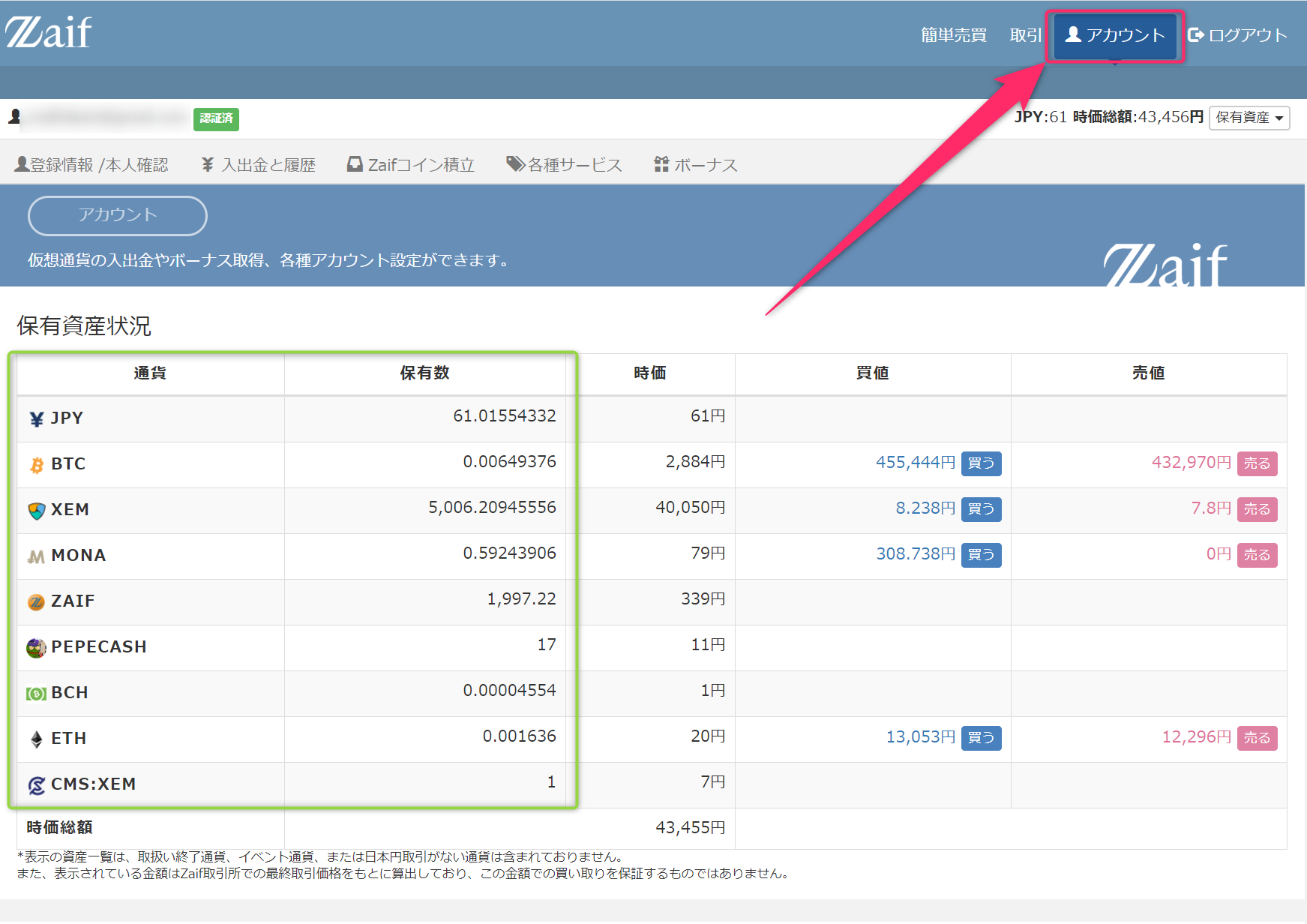This screenshot has height=924, width=1307.
Task: Click the 認証済 verified badge
Action: click(216, 118)
